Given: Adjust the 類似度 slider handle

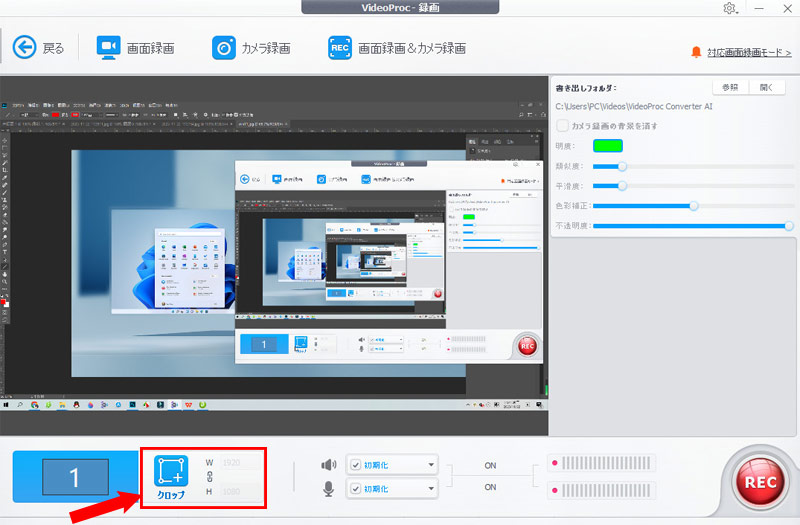Looking at the screenshot, I should [622, 166].
